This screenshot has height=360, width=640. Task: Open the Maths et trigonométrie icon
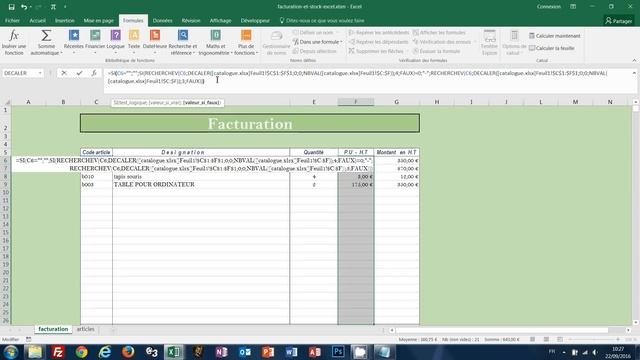pyautogui.click(x=215, y=36)
